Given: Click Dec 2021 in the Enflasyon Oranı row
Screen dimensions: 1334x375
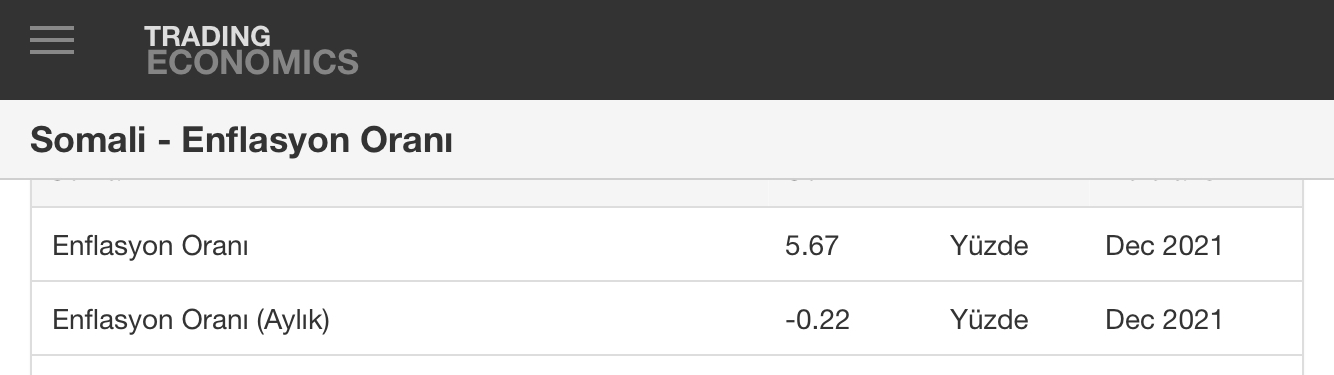Looking at the screenshot, I should [x=1164, y=245].
